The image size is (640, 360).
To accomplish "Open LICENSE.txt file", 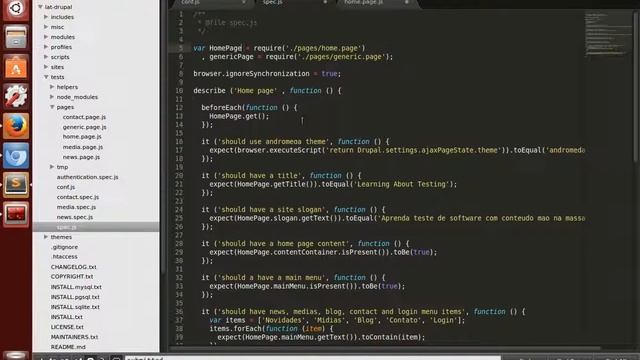I will [67, 327].
